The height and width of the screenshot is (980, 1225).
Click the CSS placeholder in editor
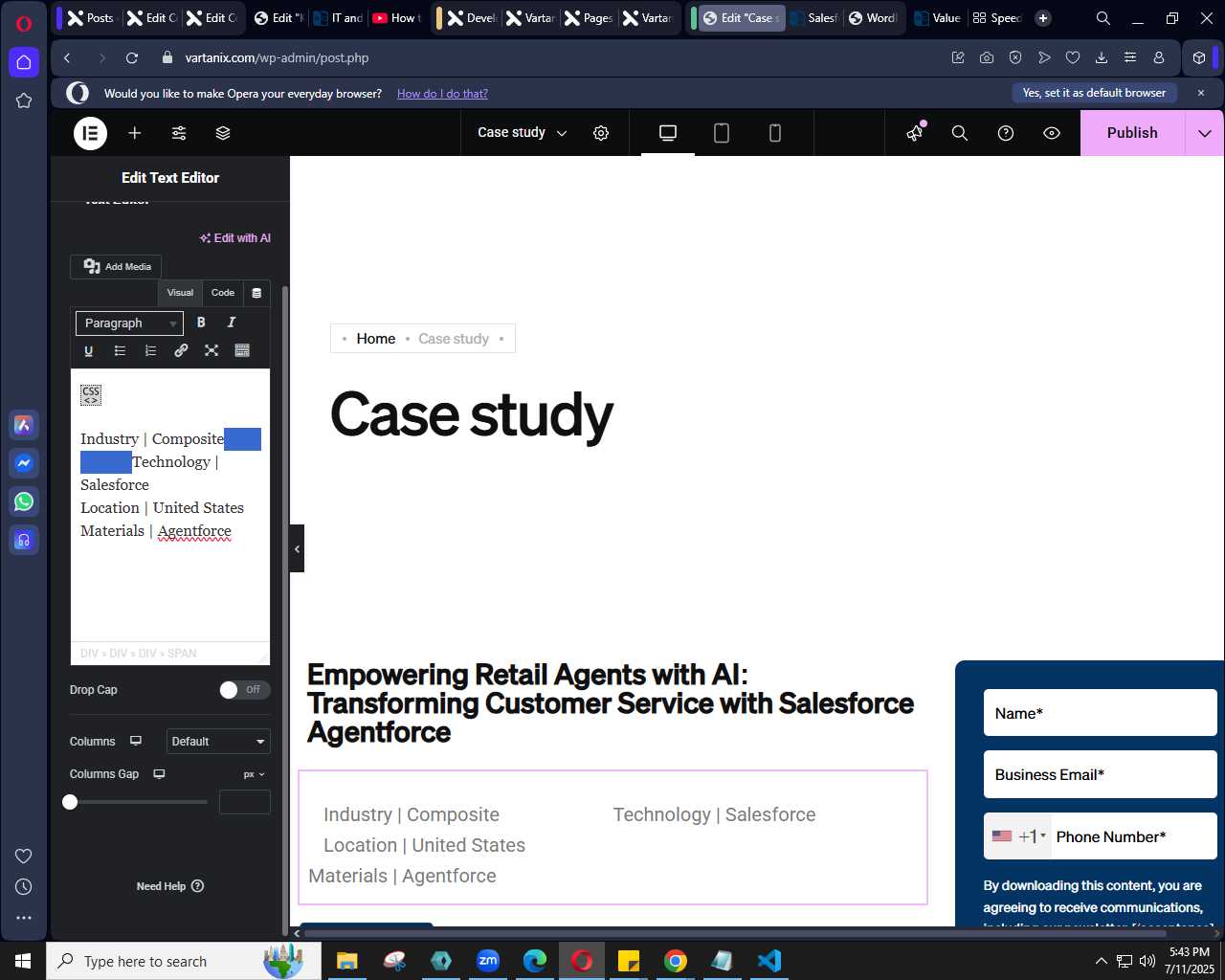point(91,395)
